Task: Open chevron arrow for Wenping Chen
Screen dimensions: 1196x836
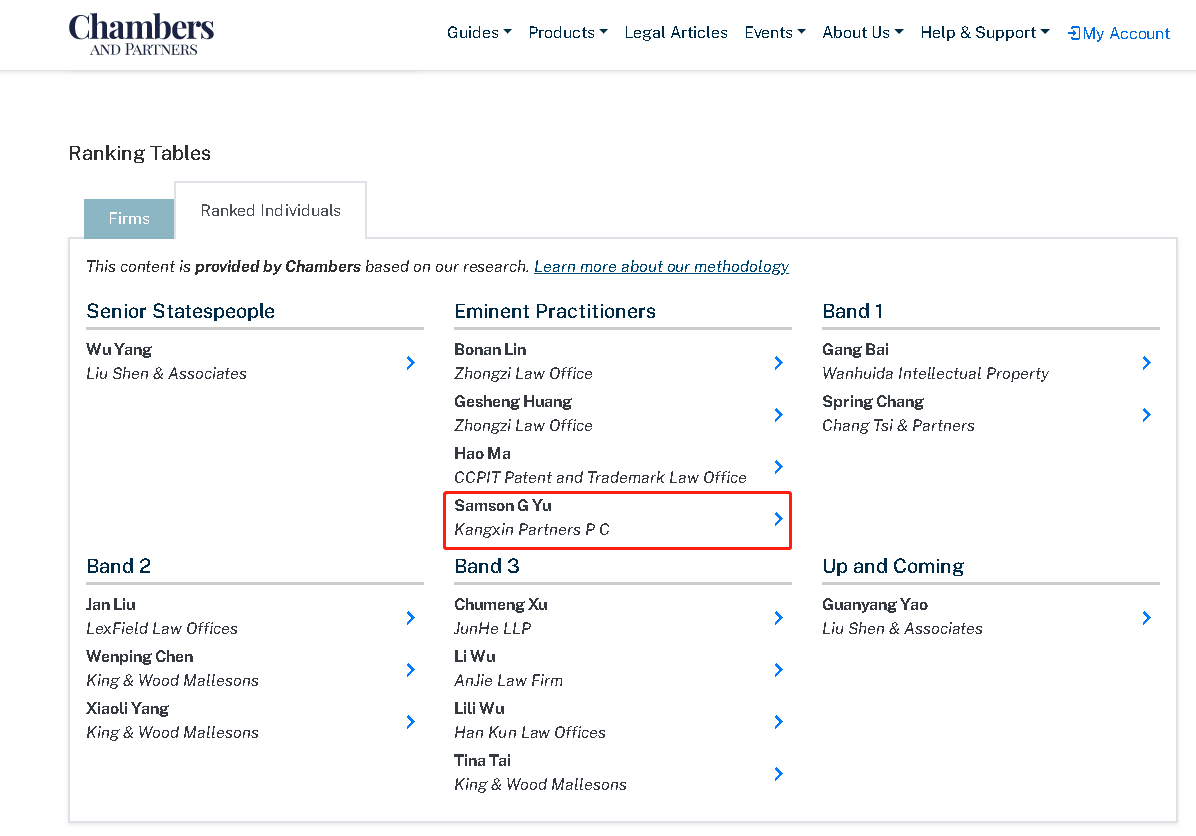Action: tap(410, 670)
